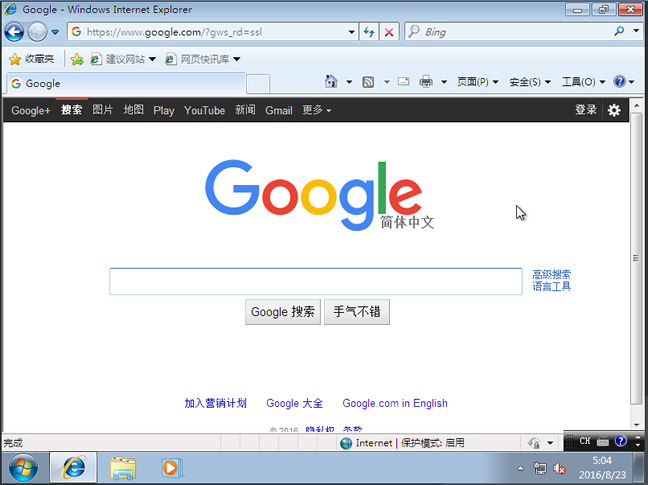Click the browser Forward arrow button
648x485 pixels.
[x=37, y=32]
